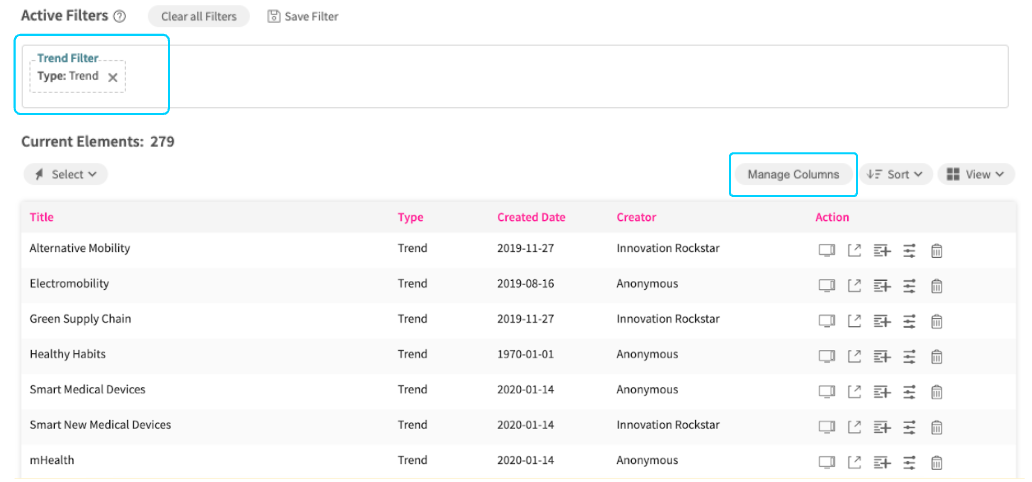Viewport: 1032px width, 482px height.
Task: Click the sliders icon in the Electromobility row
Action: pyautogui.click(x=909, y=285)
